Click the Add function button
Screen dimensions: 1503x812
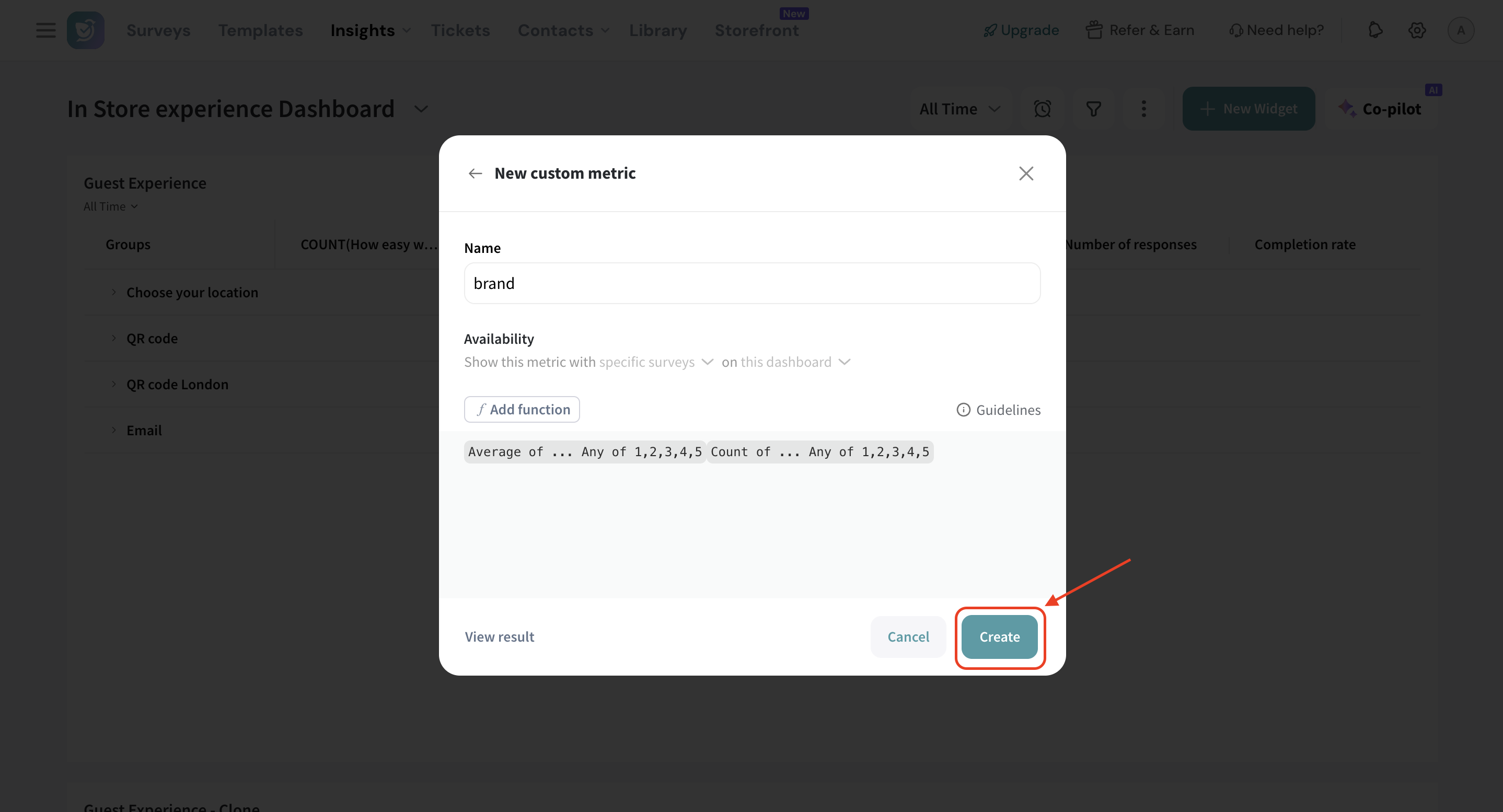coord(522,409)
